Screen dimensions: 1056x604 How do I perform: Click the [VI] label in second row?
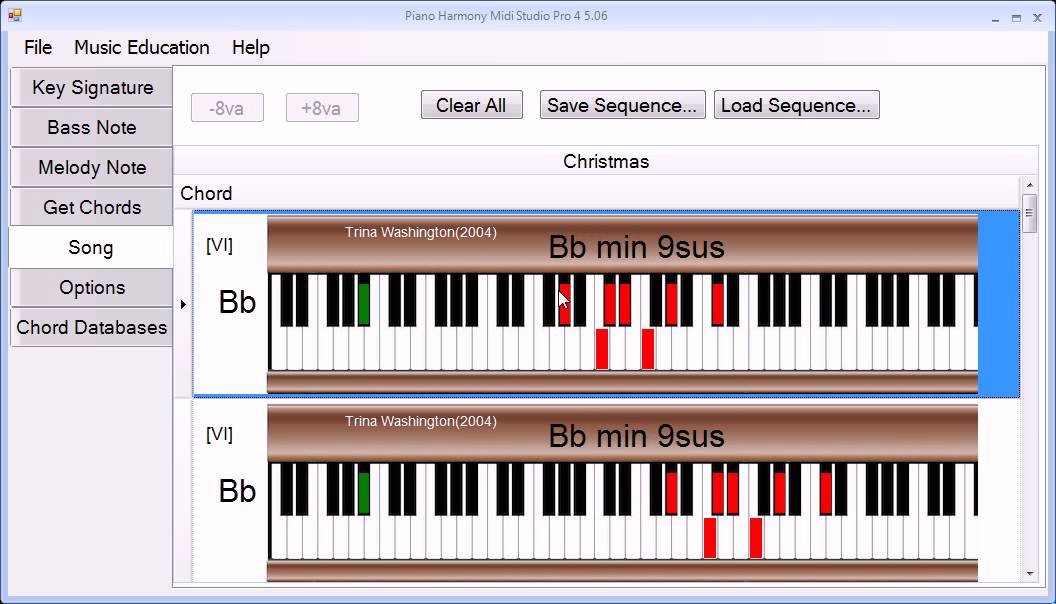(x=220, y=434)
